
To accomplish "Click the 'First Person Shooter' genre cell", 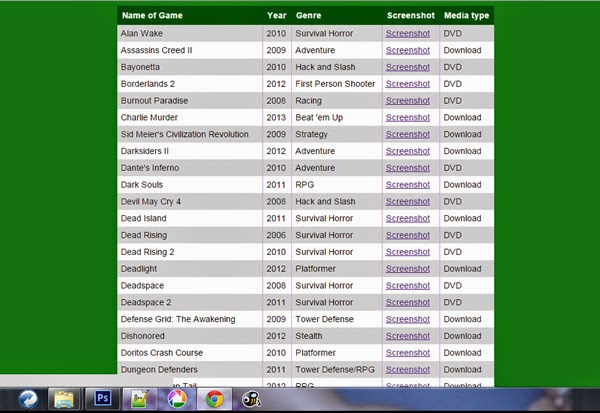I will click(x=335, y=84).
